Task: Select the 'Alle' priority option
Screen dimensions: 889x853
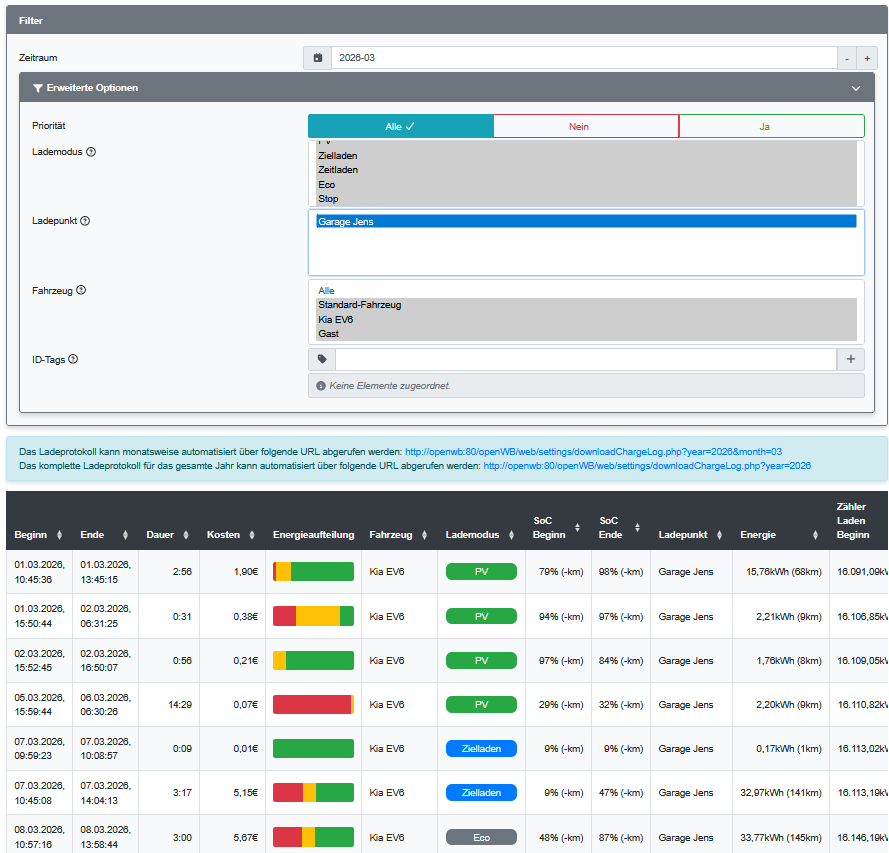Action: (400, 126)
